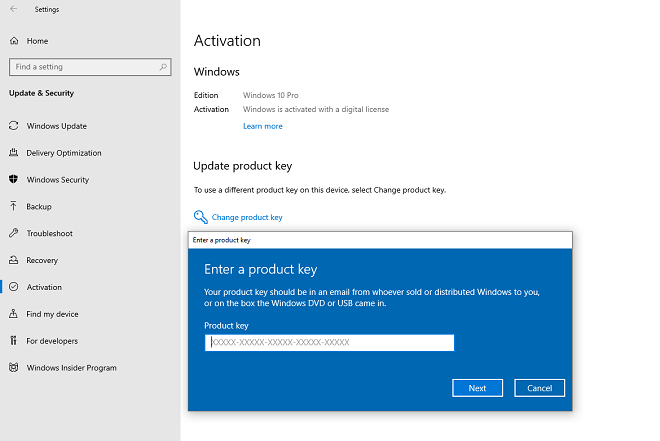Focus the Product key text field

(329, 342)
